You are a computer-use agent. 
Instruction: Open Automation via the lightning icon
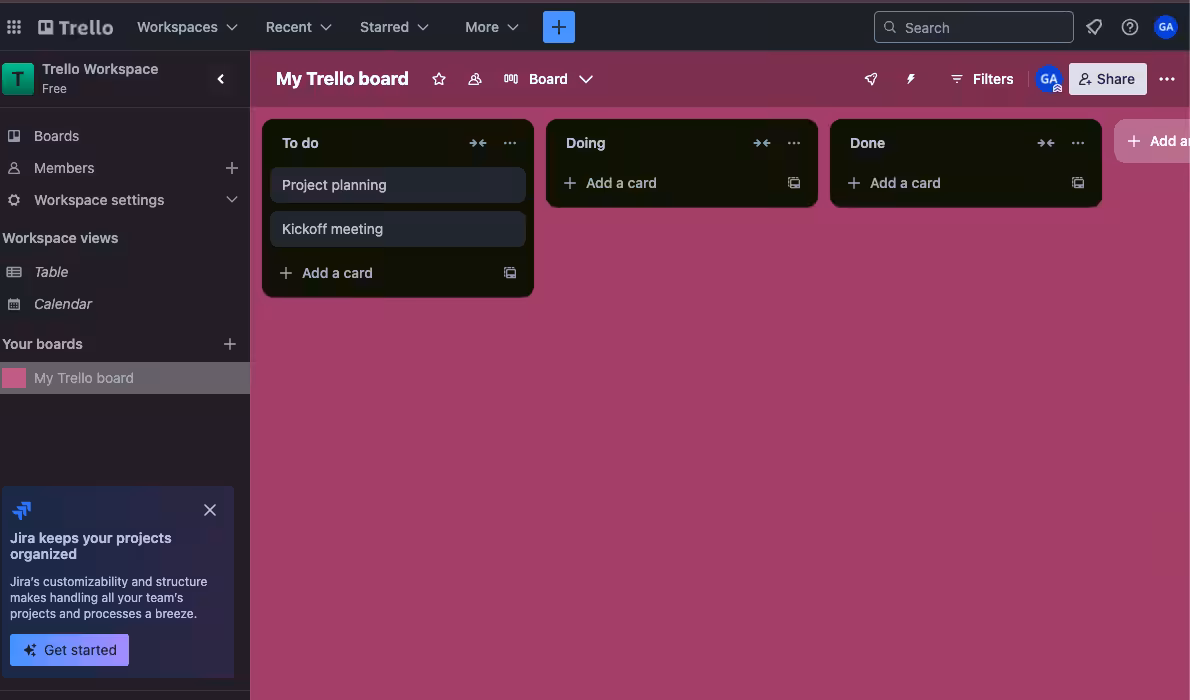click(x=911, y=79)
